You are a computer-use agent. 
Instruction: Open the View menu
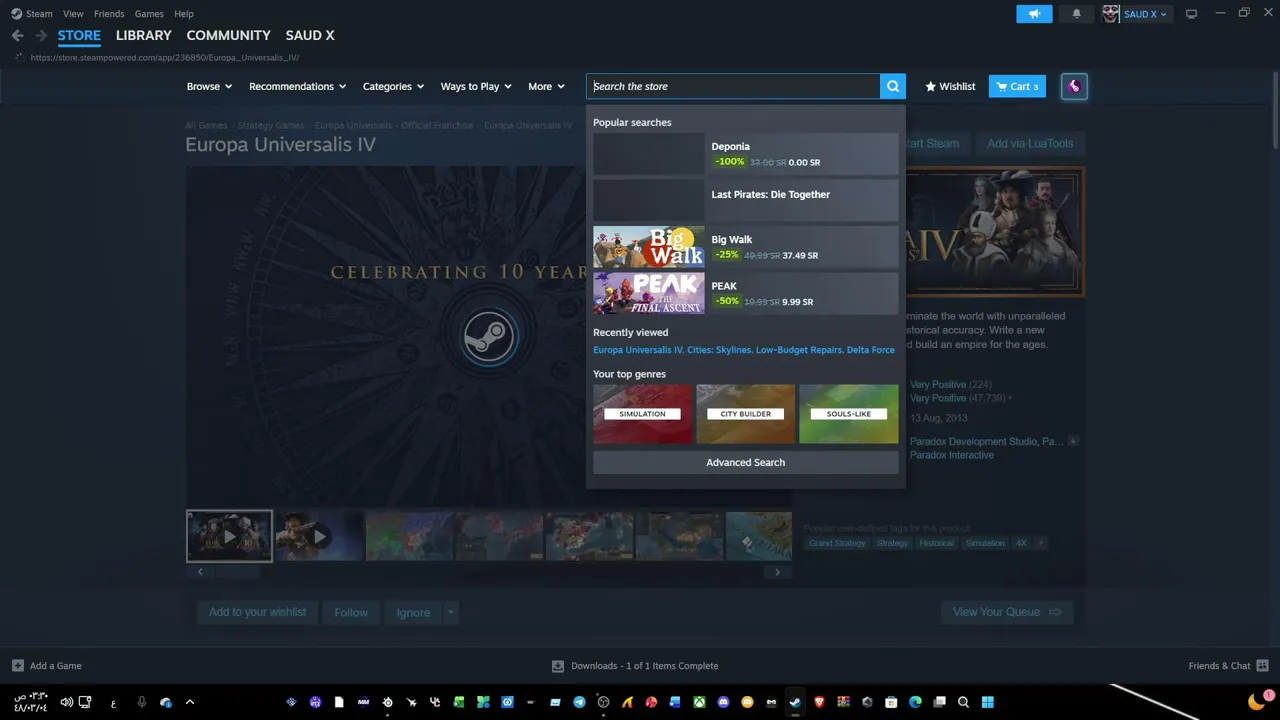pyautogui.click(x=73, y=14)
